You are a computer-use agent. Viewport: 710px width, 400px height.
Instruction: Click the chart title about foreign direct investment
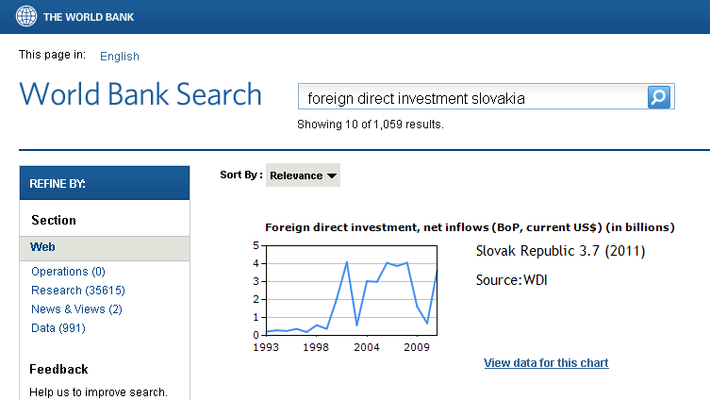[470, 227]
